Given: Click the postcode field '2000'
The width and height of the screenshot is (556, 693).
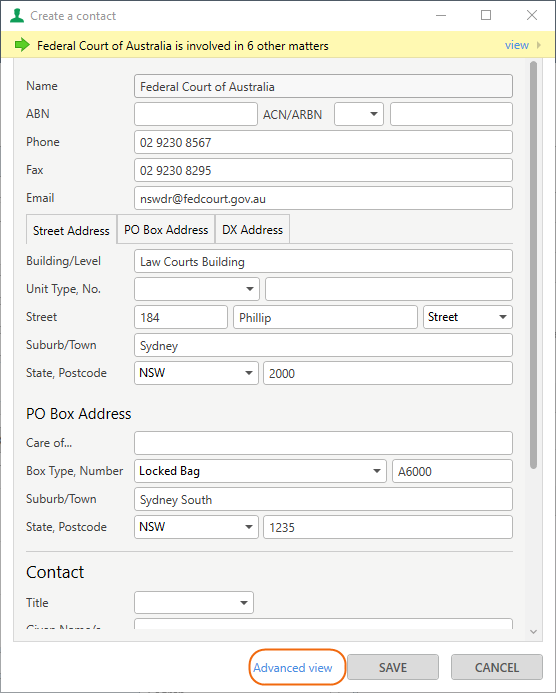Looking at the screenshot, I should pyautogui.click(x=388, y=373).
